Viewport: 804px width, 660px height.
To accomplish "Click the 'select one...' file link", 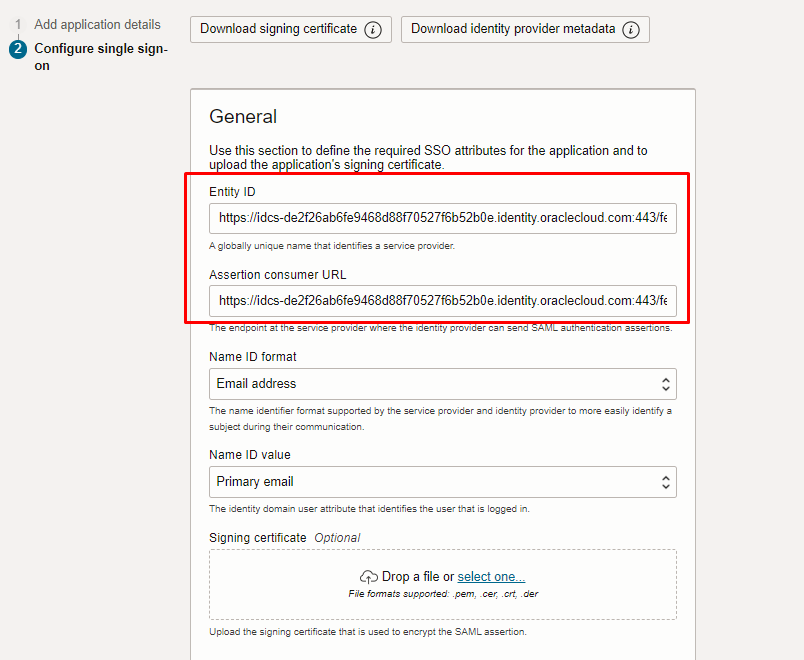I will pos(491,576).
